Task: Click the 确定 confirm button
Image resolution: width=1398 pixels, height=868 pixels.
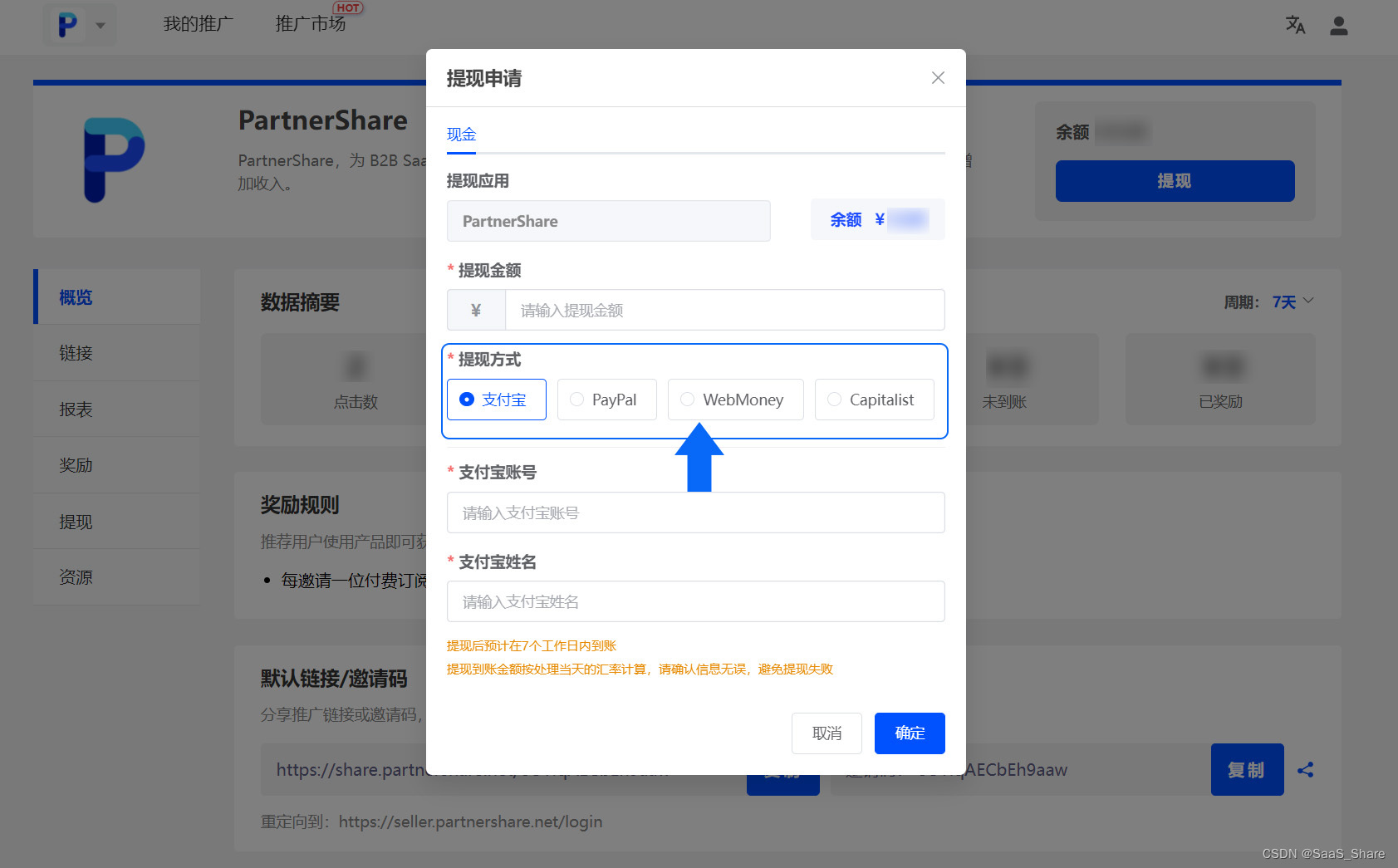Action: (x=909, y=733)
